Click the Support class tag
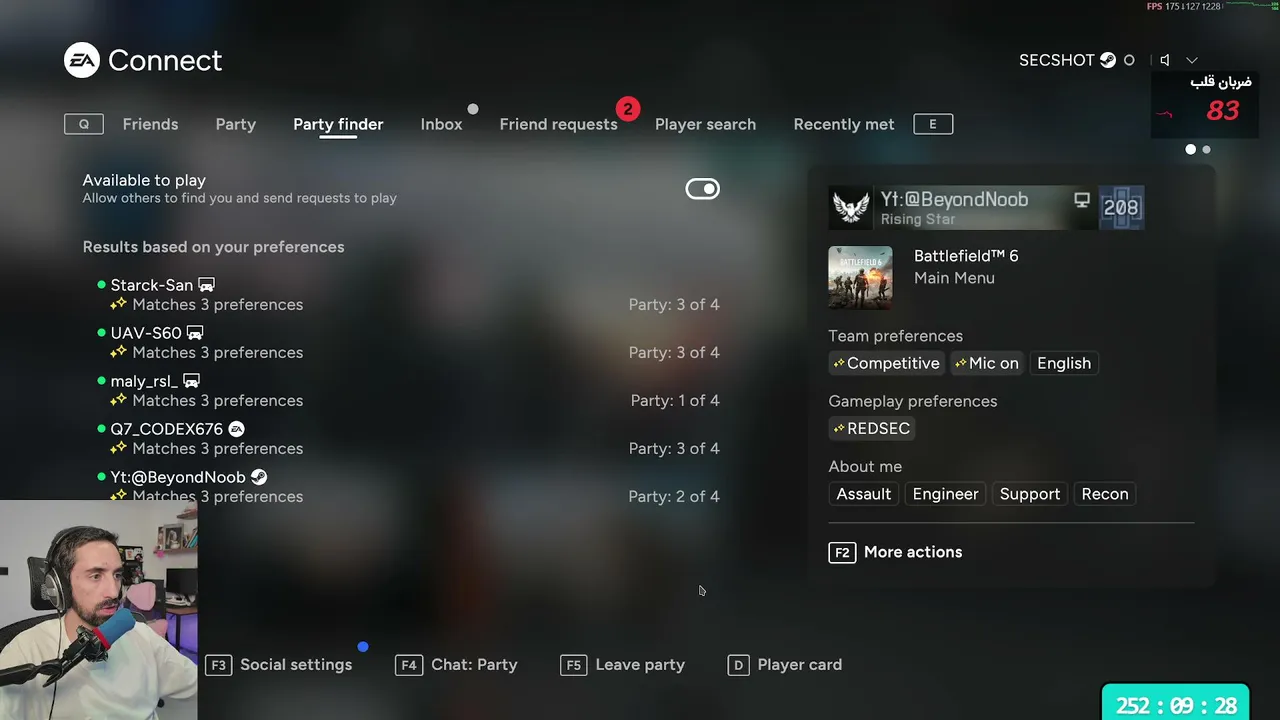1280x720 pixels. [1030, 494]
